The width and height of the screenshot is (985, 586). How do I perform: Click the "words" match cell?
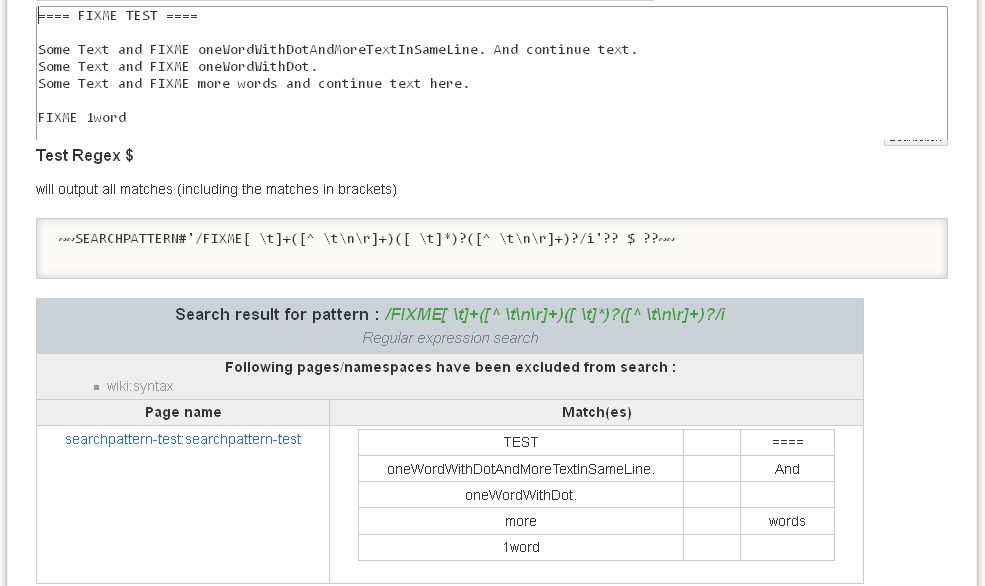(x=787, y=521)
